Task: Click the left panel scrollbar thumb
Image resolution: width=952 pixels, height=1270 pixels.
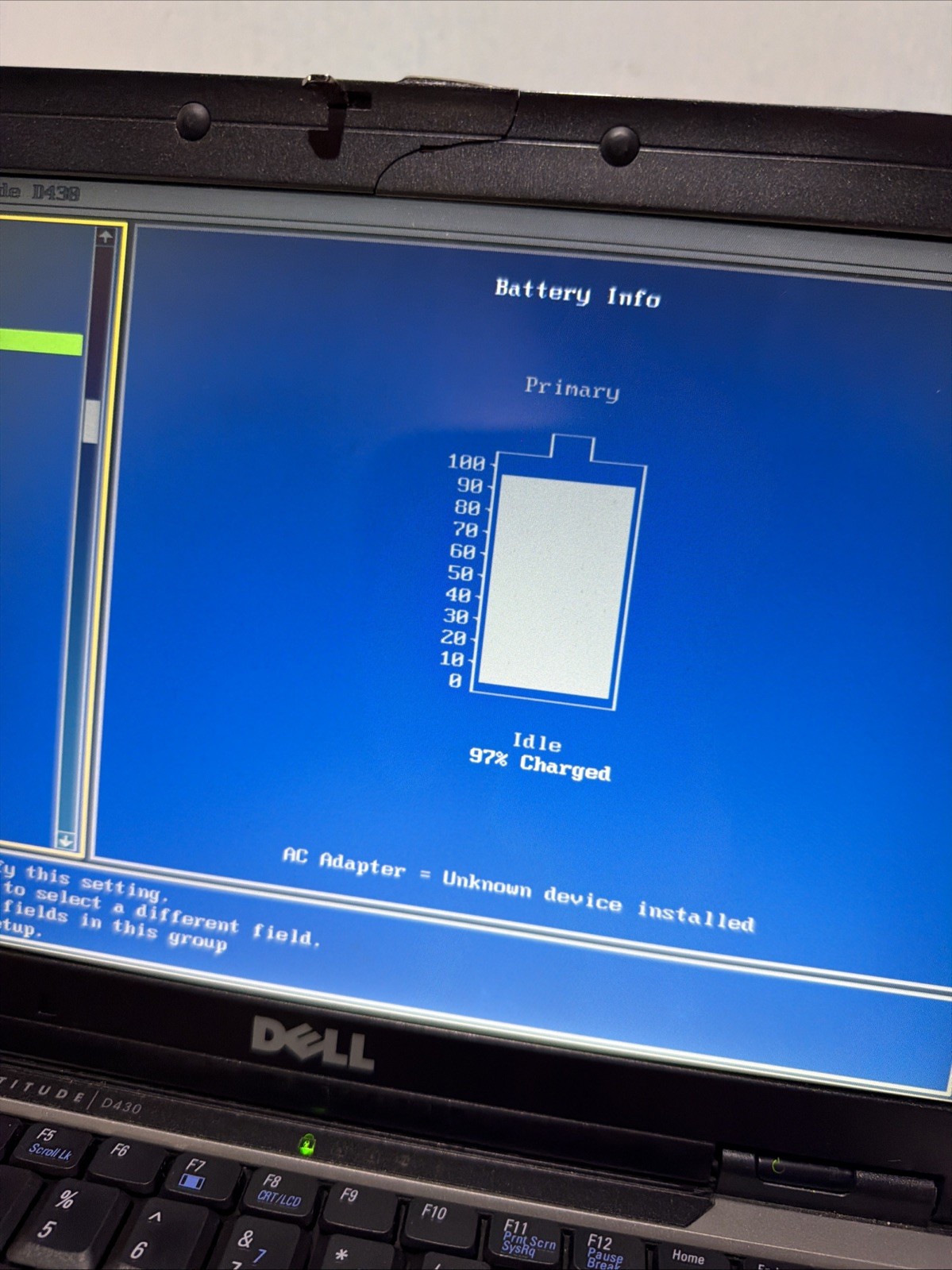Action: (x=92, y=421)
